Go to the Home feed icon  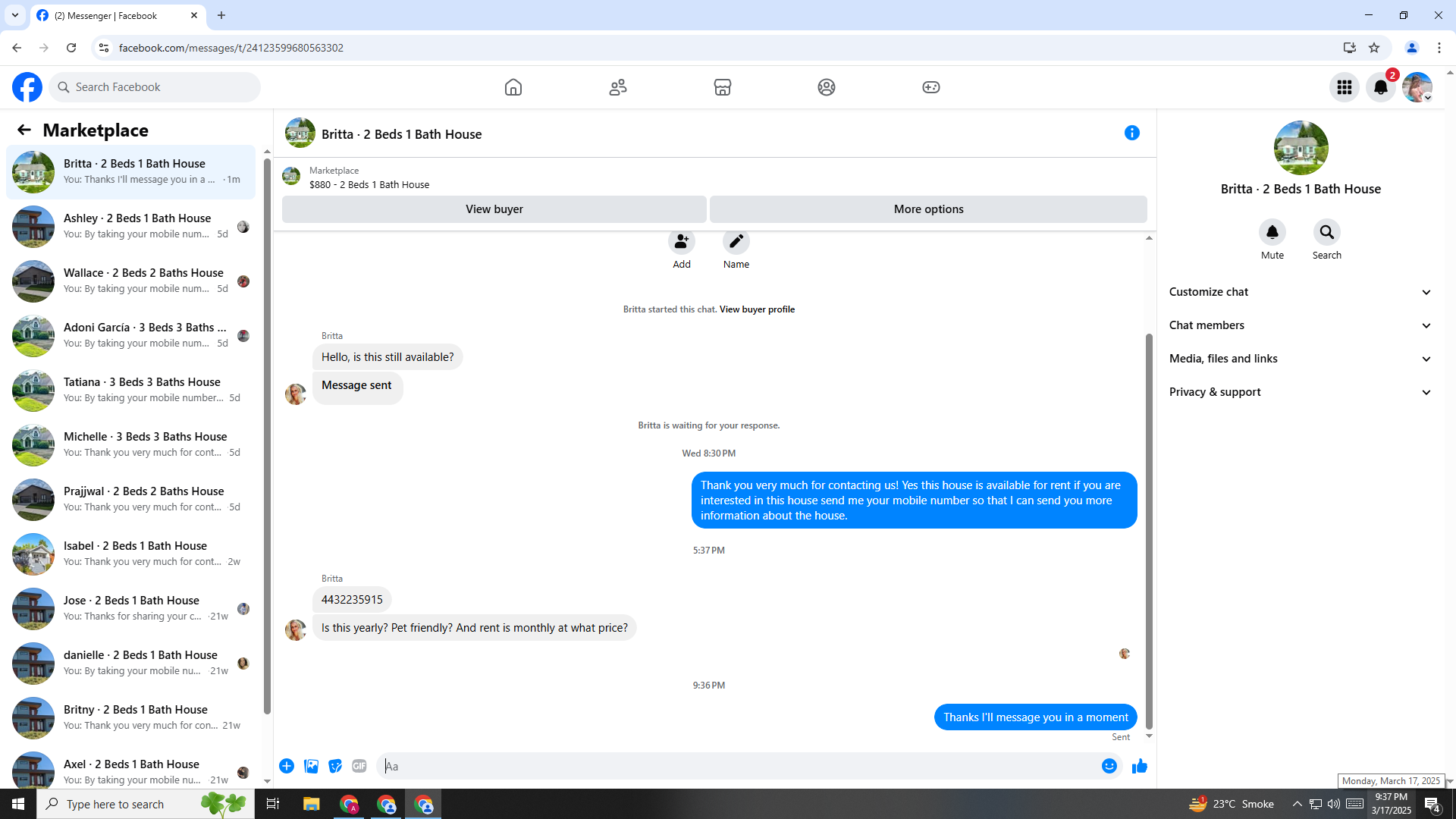(x=513, y=87)
